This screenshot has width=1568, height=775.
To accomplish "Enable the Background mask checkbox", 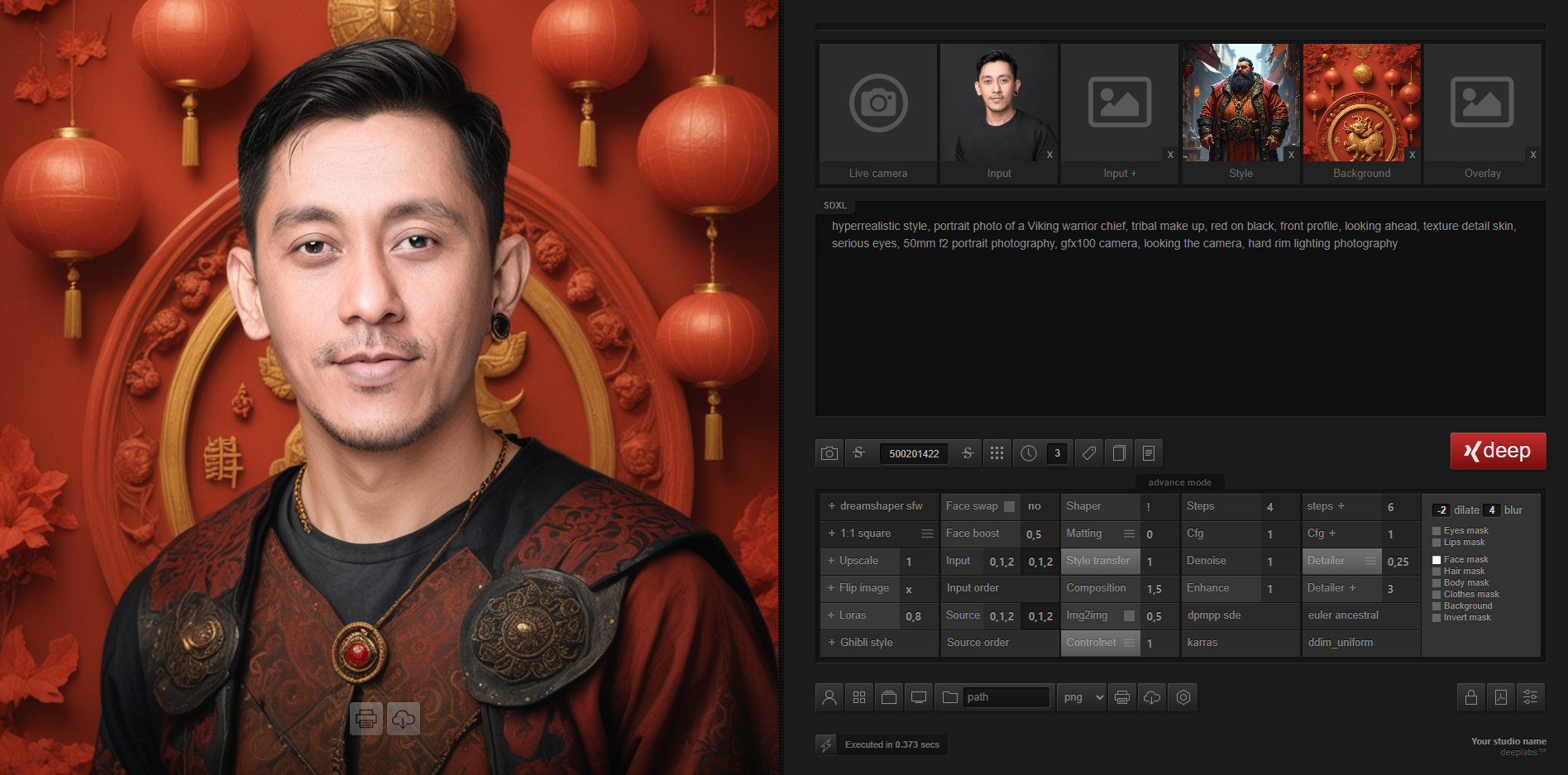I will point(1437,606).
